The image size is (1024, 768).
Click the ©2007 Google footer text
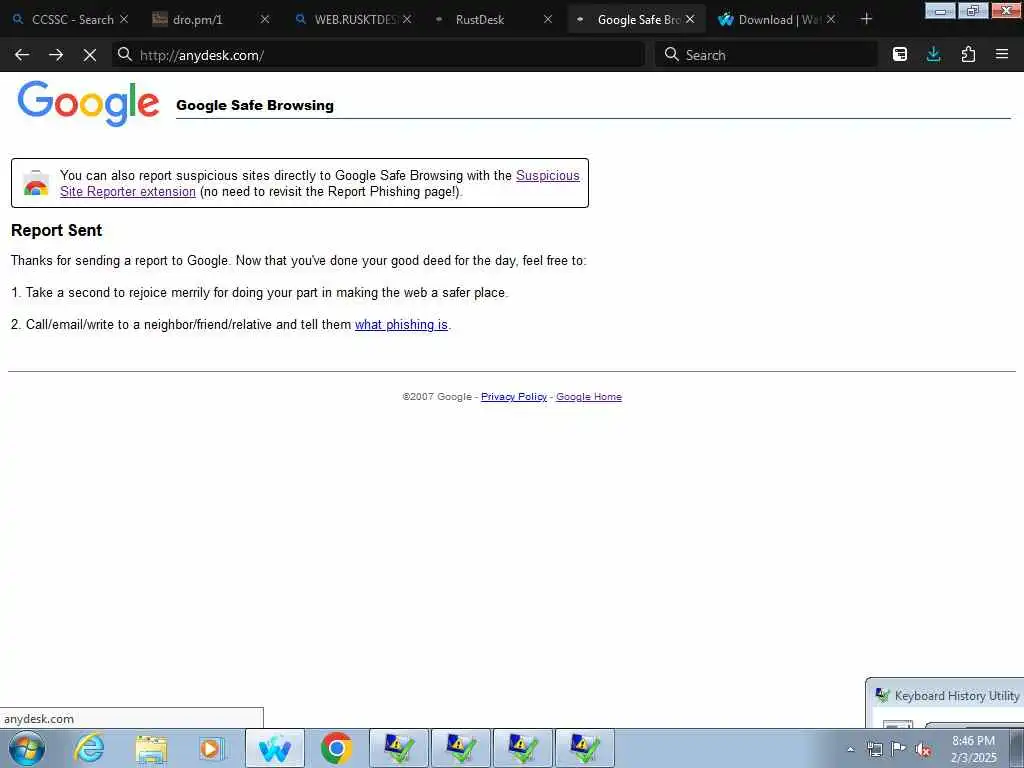[x=437, y=396]
